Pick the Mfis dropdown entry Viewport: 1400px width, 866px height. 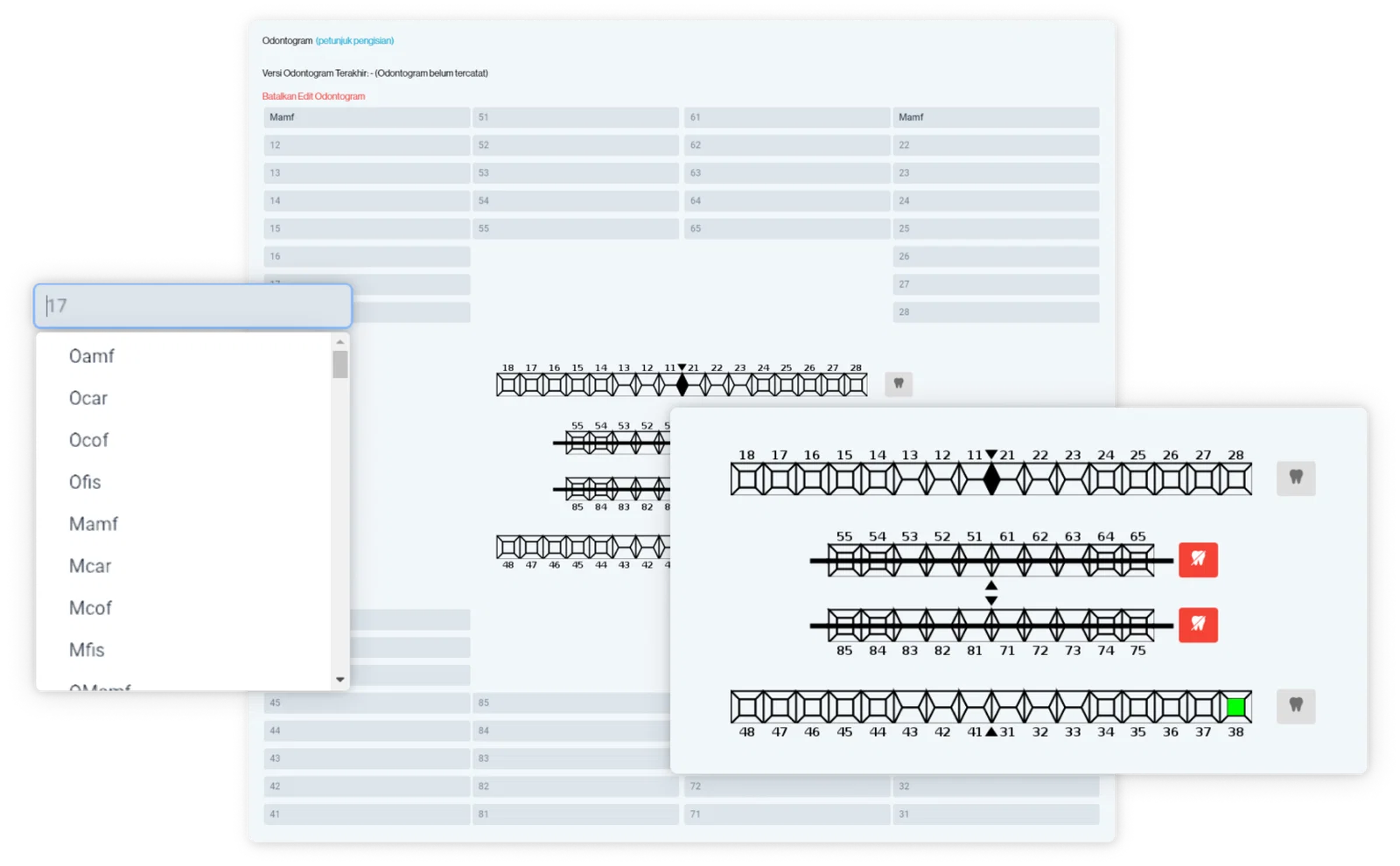coord(87,650)
